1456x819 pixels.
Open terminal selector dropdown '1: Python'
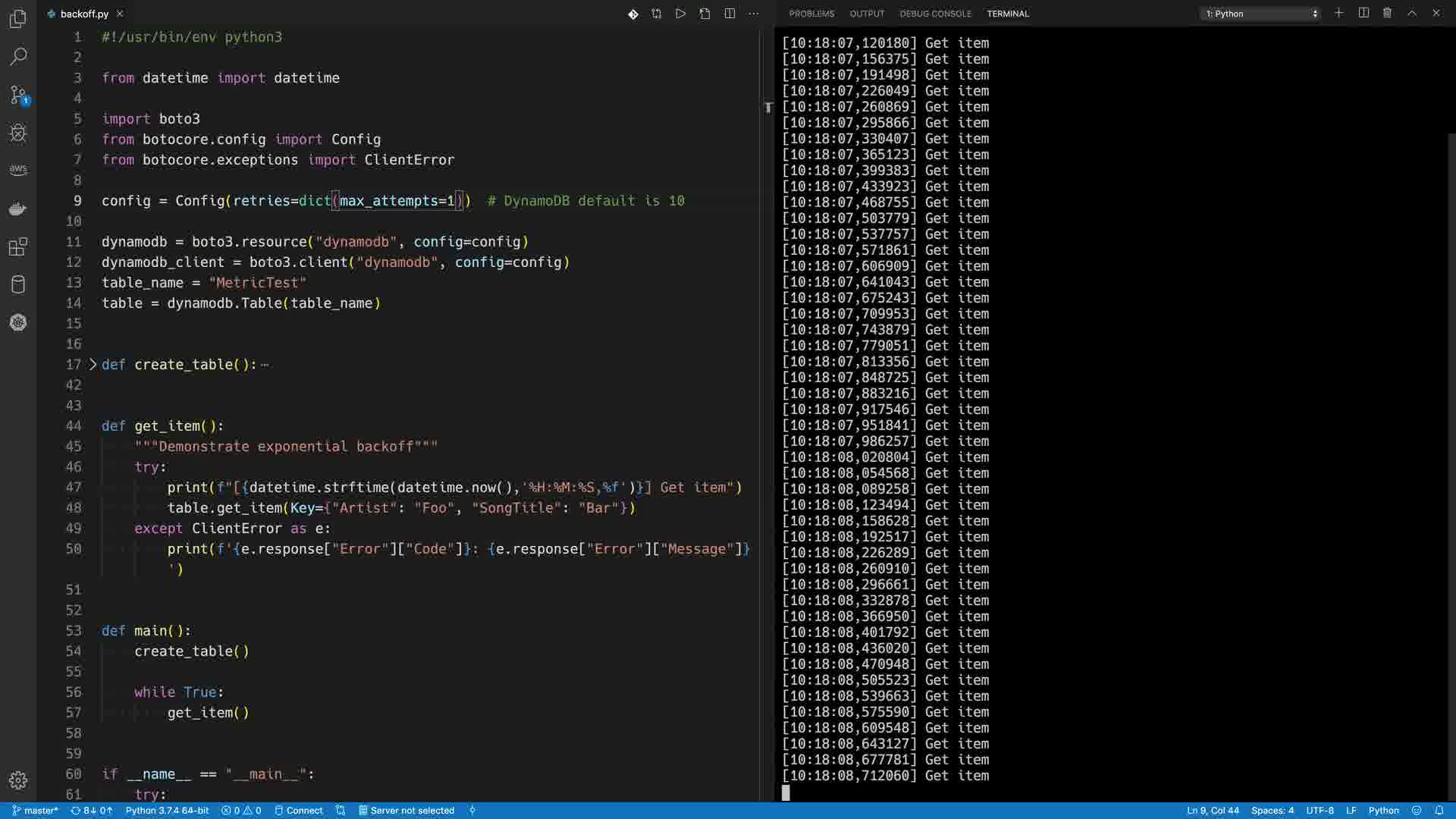[1261, 14]
